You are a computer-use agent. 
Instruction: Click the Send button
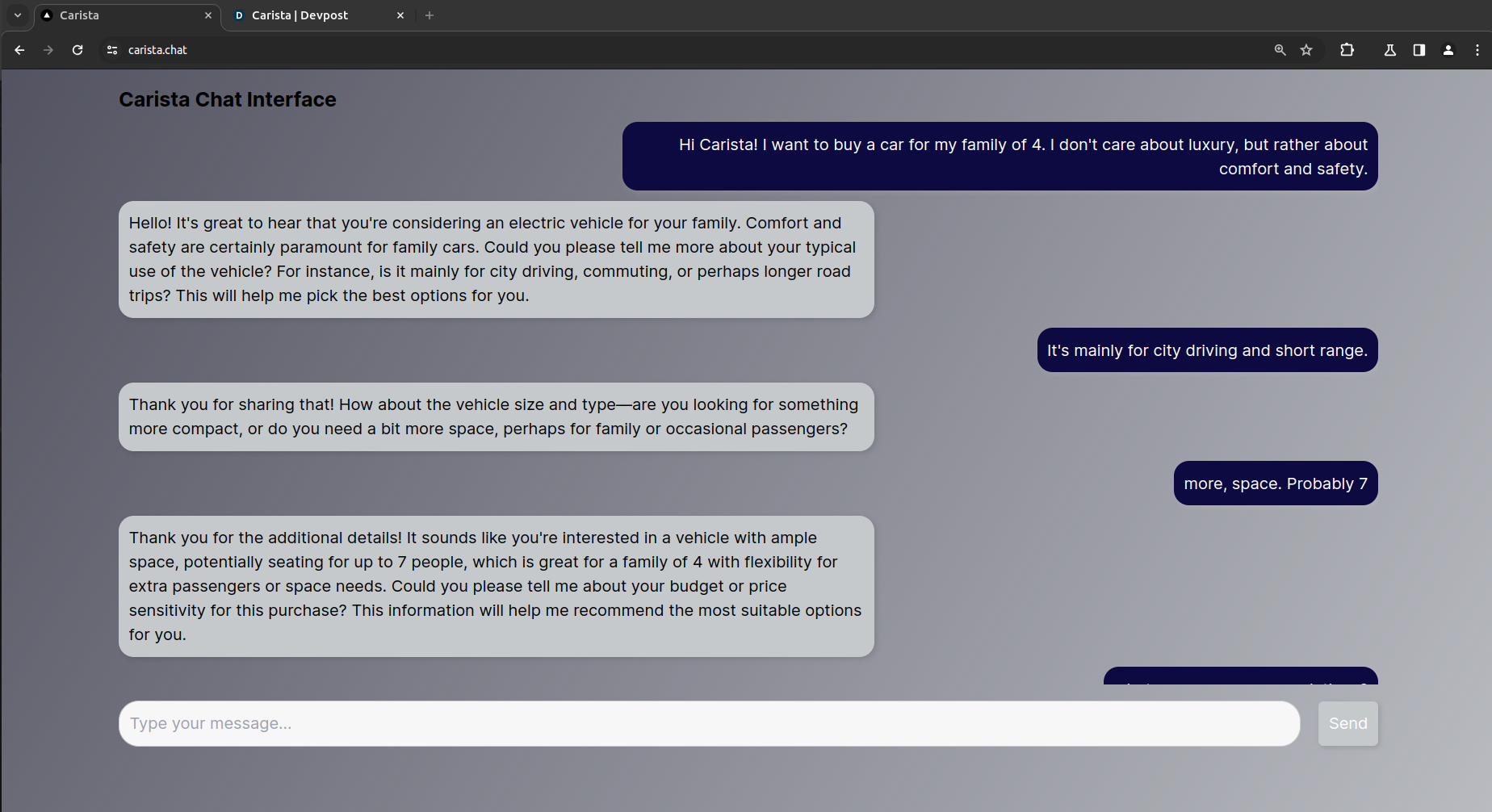1347,723
